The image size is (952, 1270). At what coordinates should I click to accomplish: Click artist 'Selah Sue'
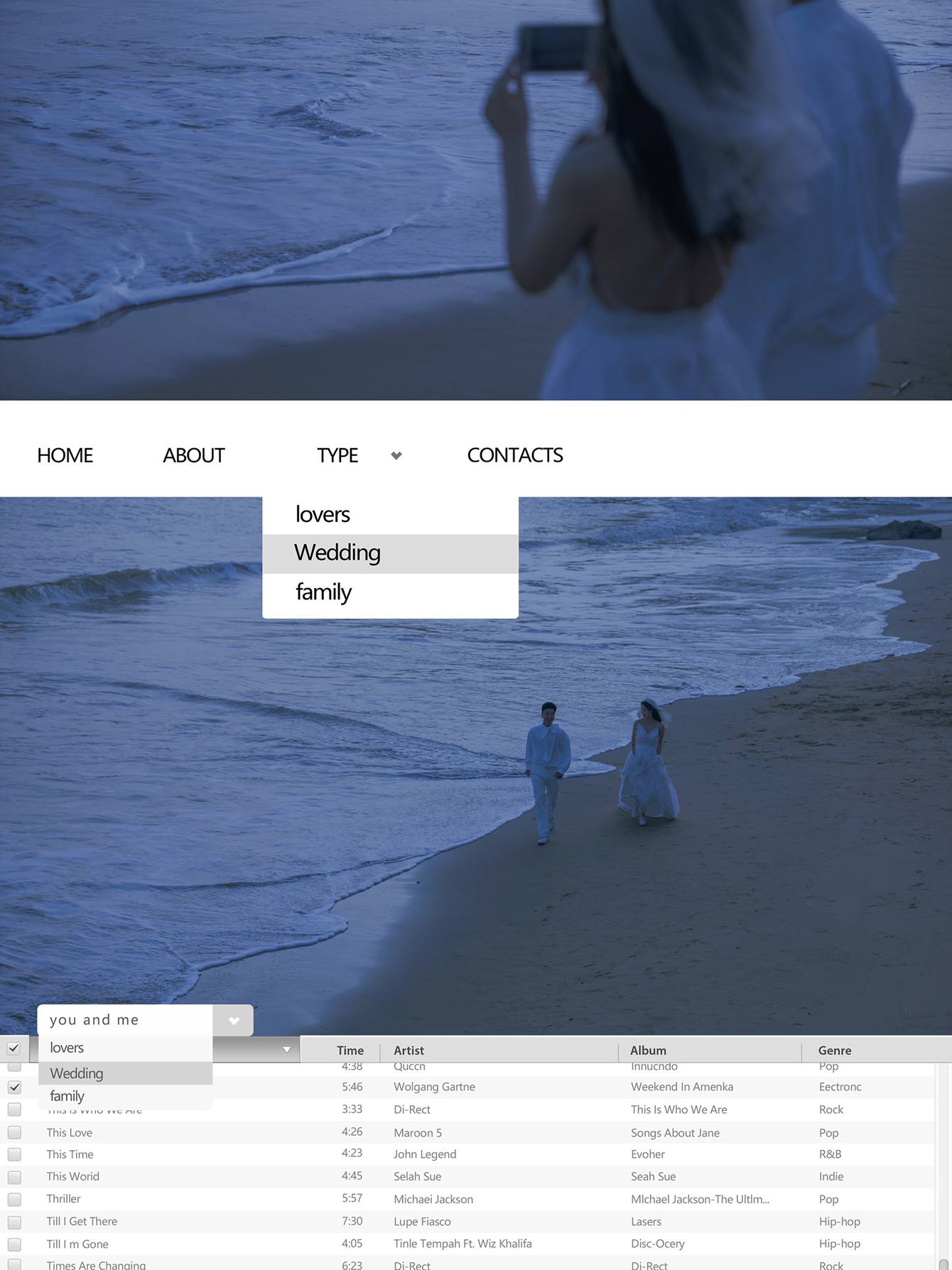point(417,1176)
